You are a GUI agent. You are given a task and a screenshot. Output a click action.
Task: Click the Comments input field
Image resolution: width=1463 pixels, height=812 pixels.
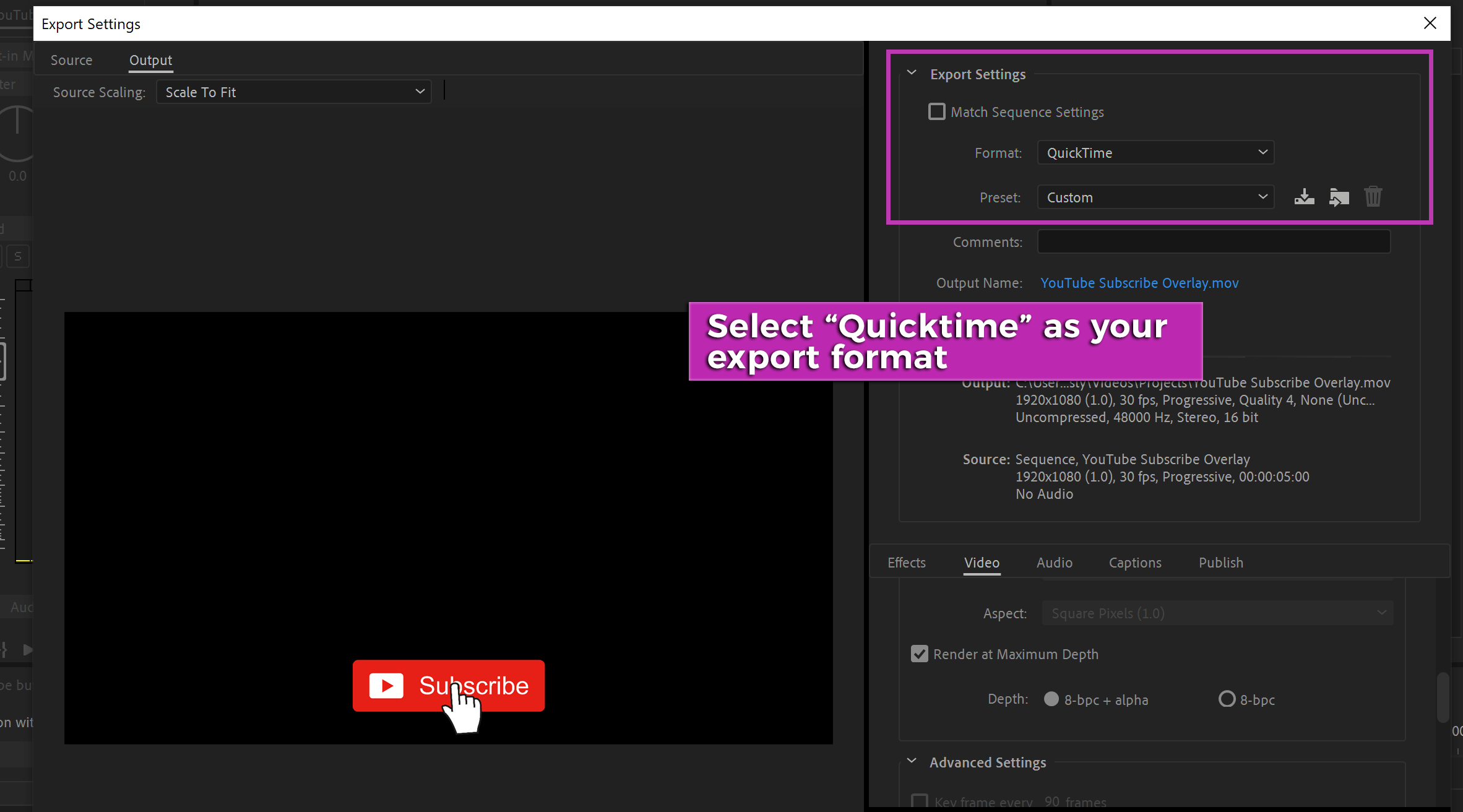tap(1213, 241)
